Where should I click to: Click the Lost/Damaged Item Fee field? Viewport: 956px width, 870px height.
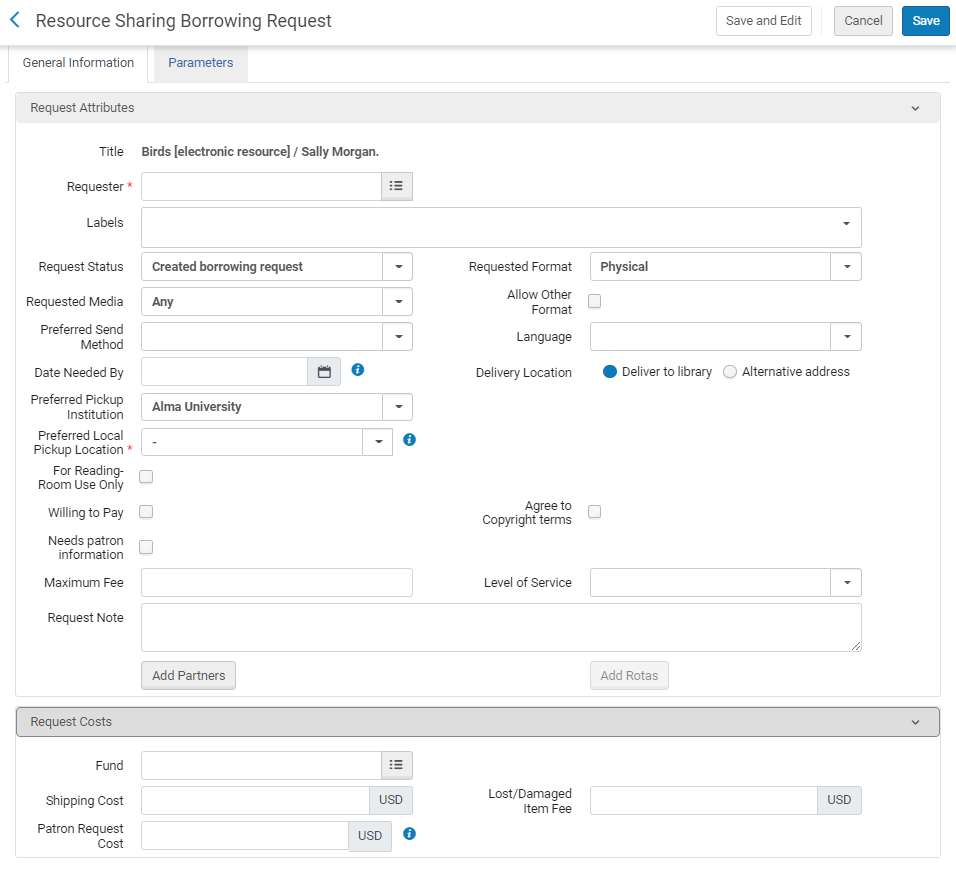(x=704, y=800)
